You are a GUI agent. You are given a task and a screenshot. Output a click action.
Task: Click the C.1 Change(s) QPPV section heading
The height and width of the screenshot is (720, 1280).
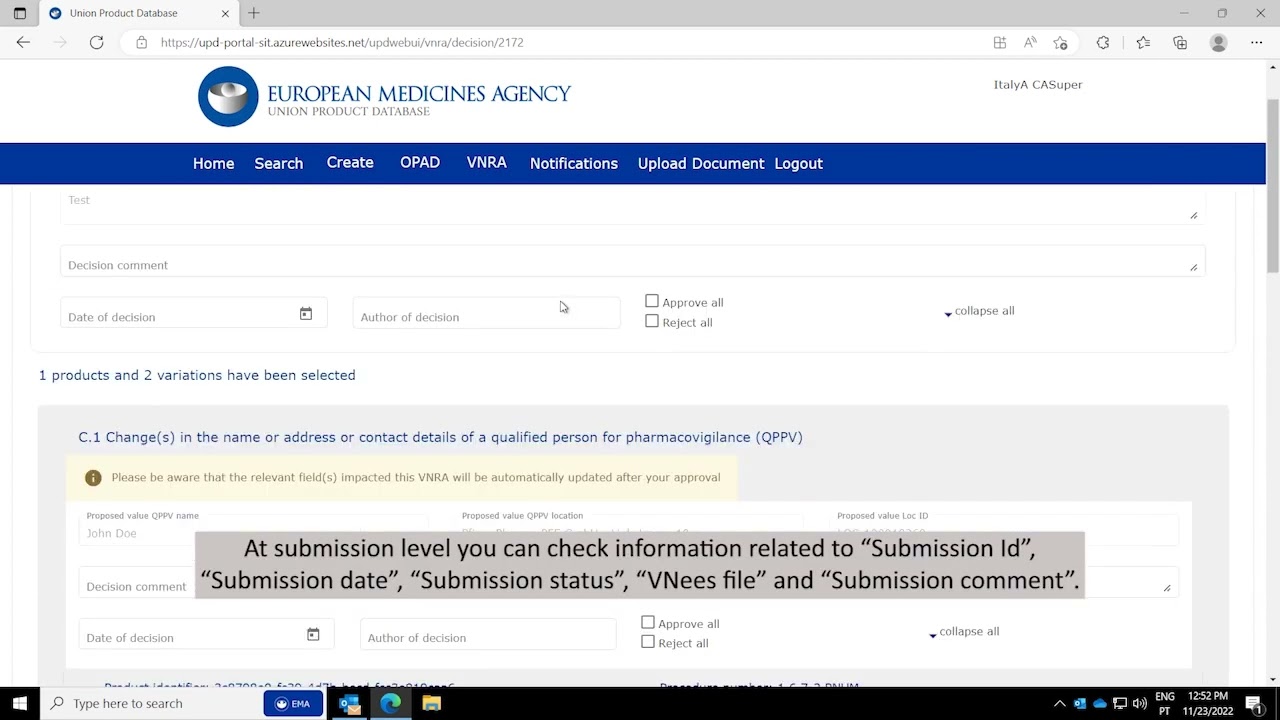[x=440, y=437]
